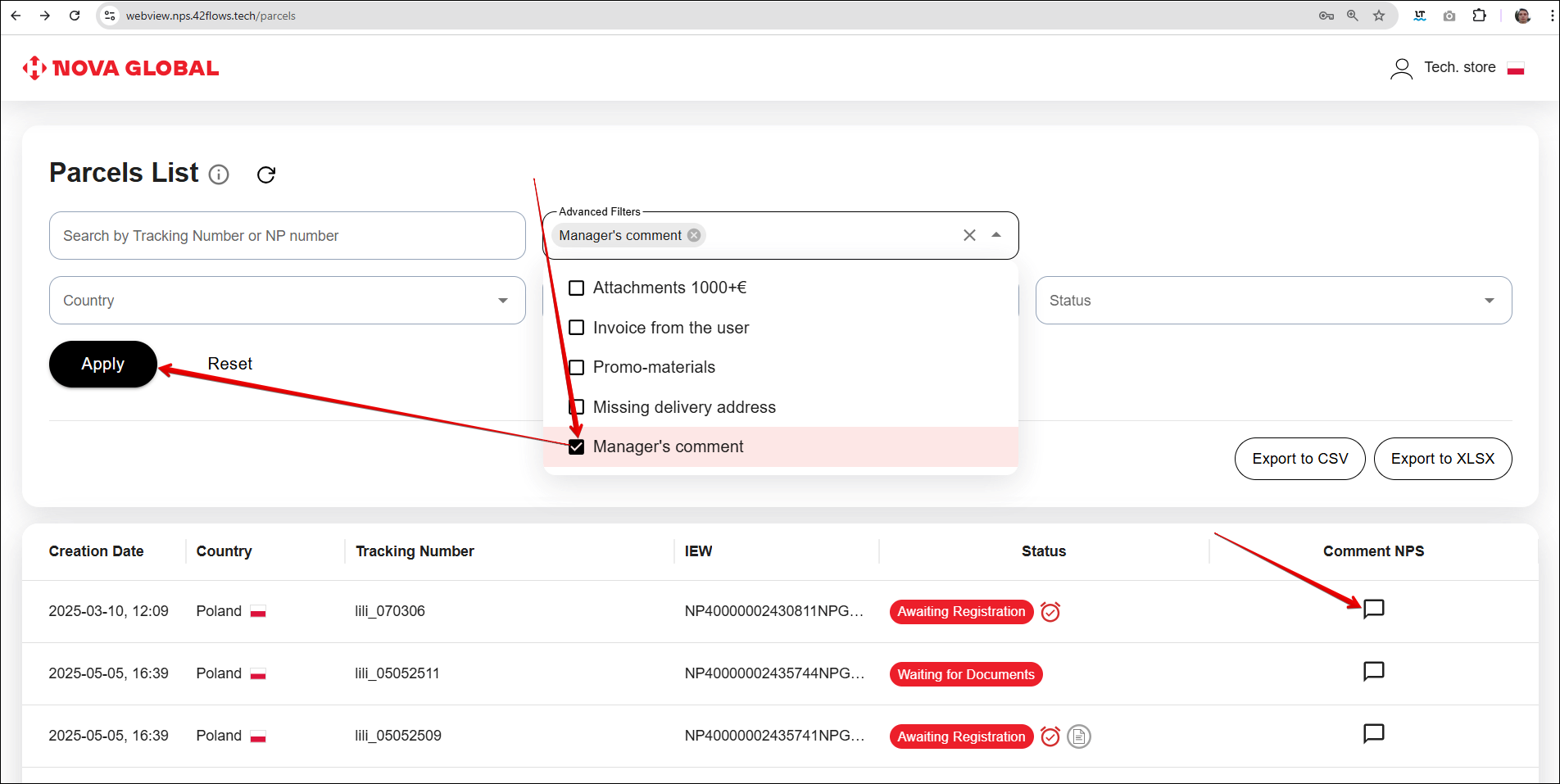Collapse the Advanced Filters dropdown arrow
Screen dimensions: 1560x784
point(996,235)
